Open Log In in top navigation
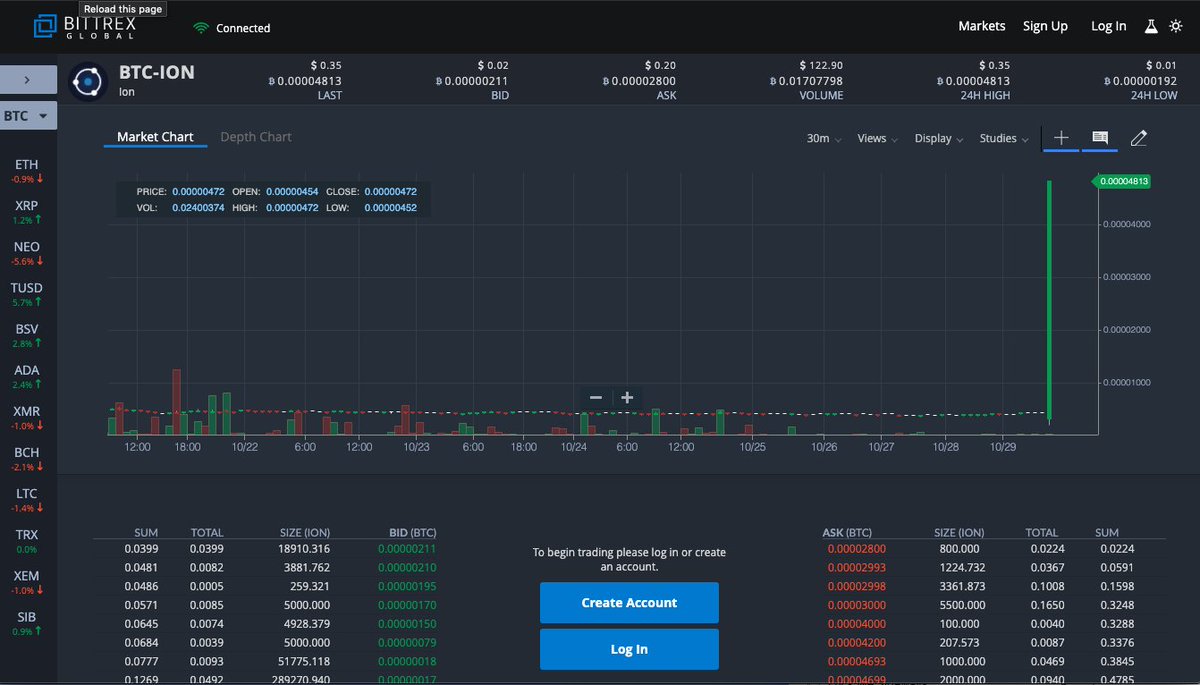 1108,26
